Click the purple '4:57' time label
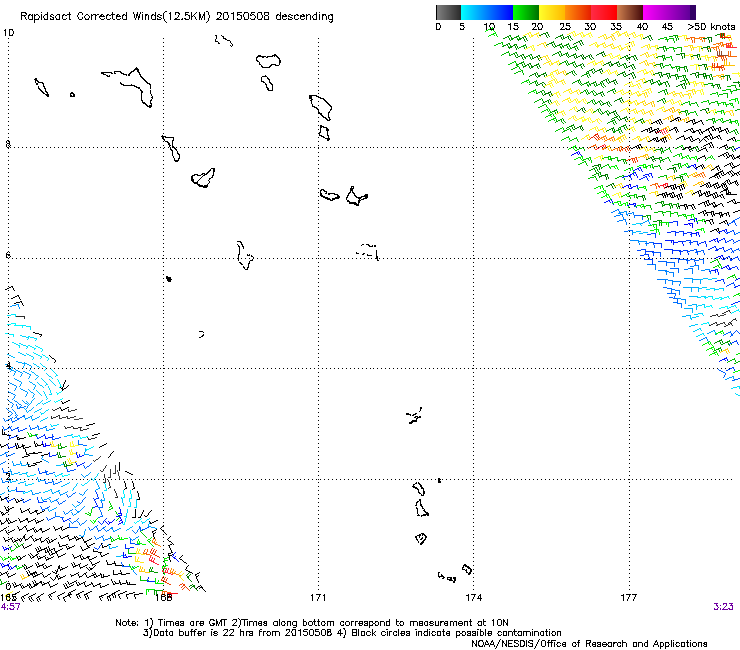This screenshot has width=740, height=650. coord(10,607)
